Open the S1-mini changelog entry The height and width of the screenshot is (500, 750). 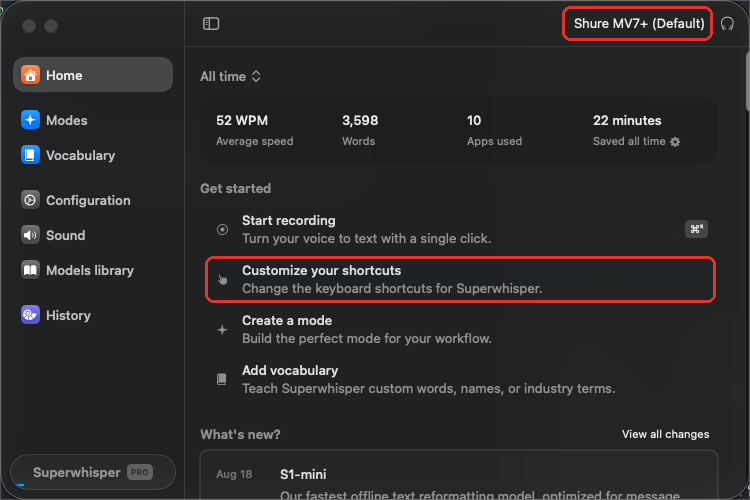coord(459,475)
